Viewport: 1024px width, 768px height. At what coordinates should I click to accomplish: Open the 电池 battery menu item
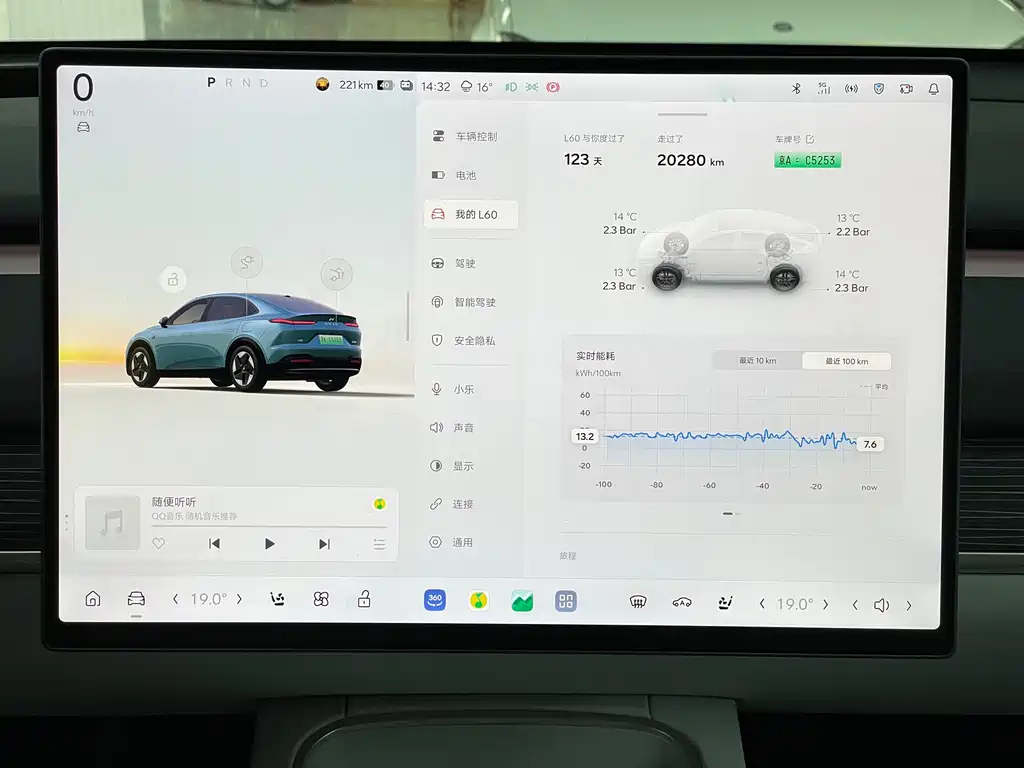tap(466, 175)
